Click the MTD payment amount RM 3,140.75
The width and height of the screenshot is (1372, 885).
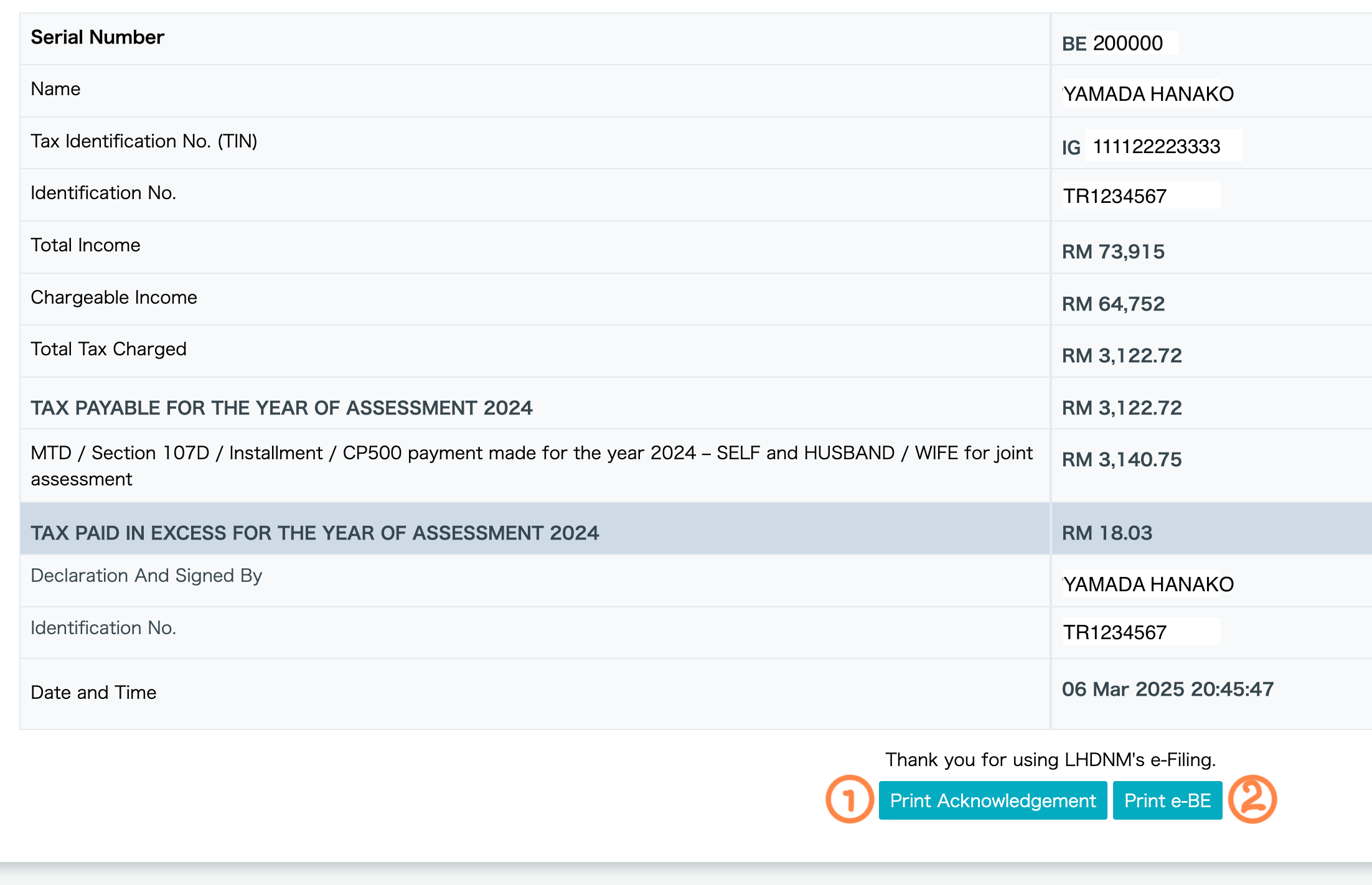[x=1122, y=459]
